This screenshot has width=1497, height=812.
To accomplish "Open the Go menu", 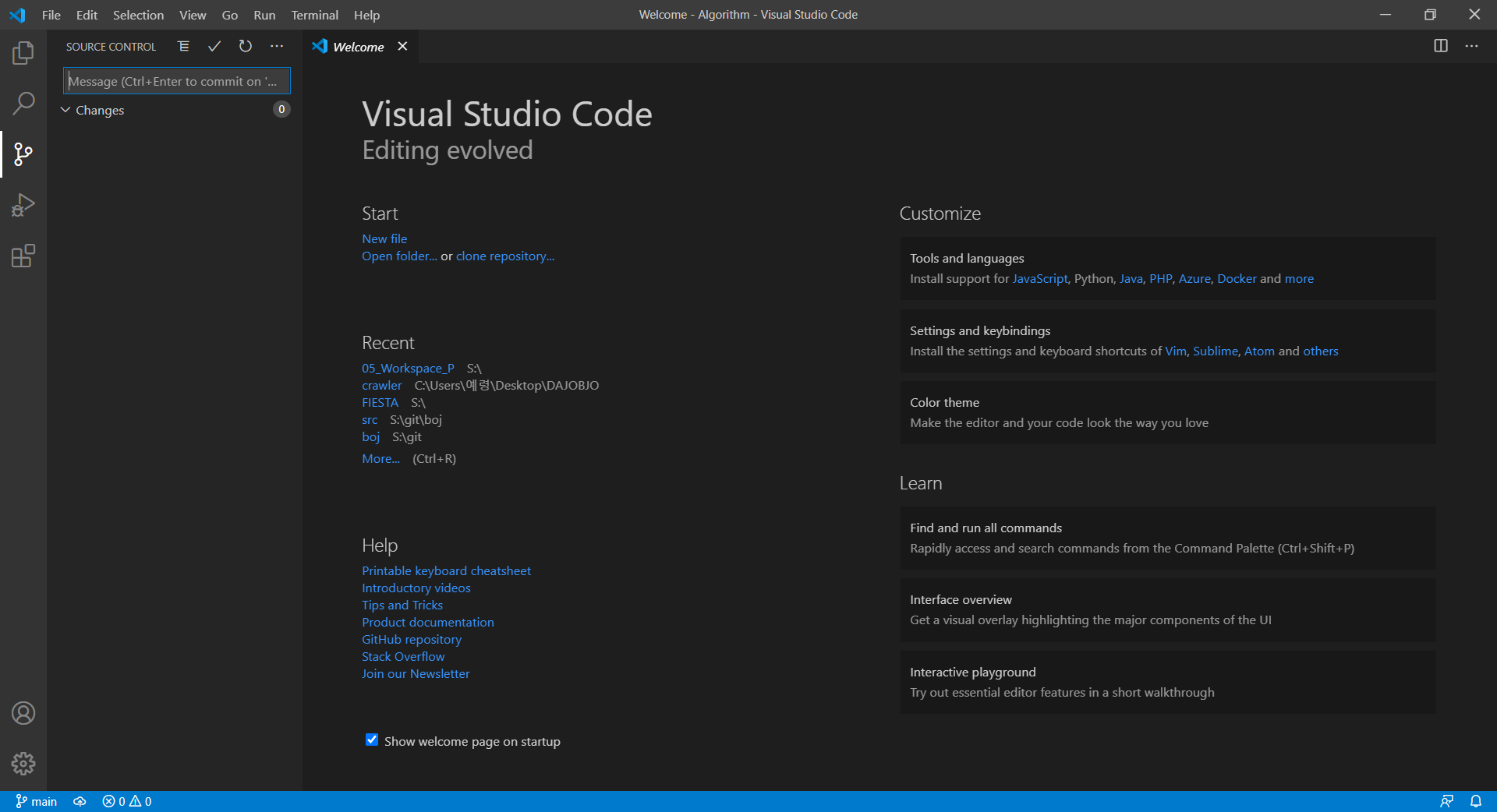I will [230, 15].
